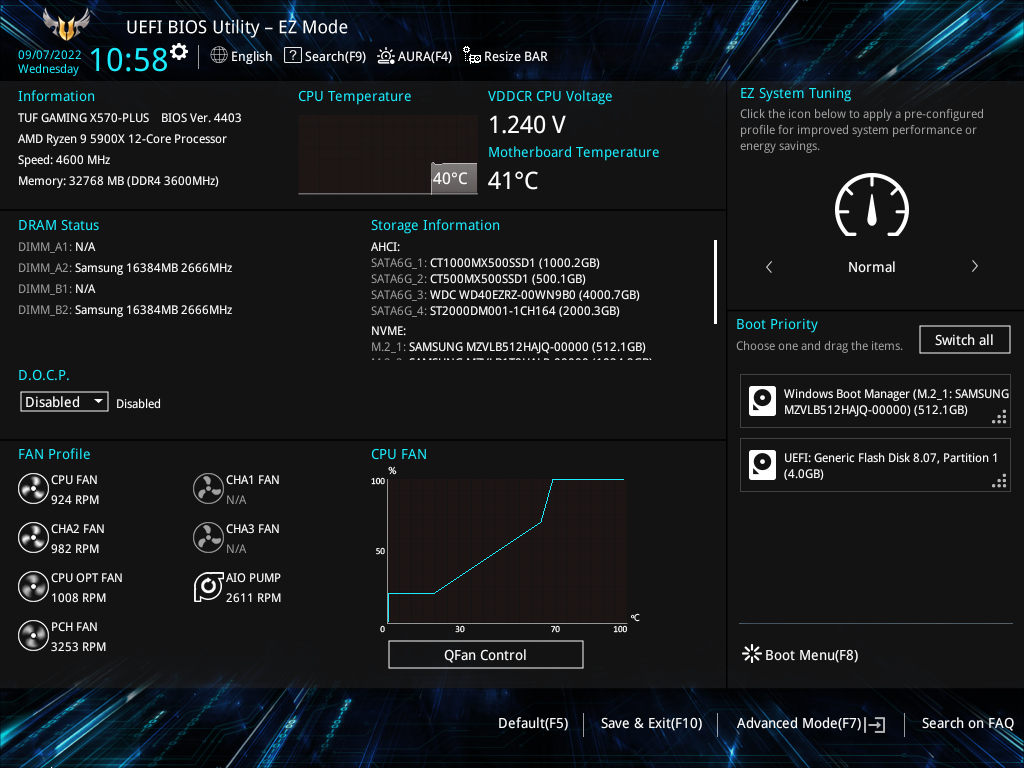Click the DIMM_B1 N/A entry

[56, 289]
